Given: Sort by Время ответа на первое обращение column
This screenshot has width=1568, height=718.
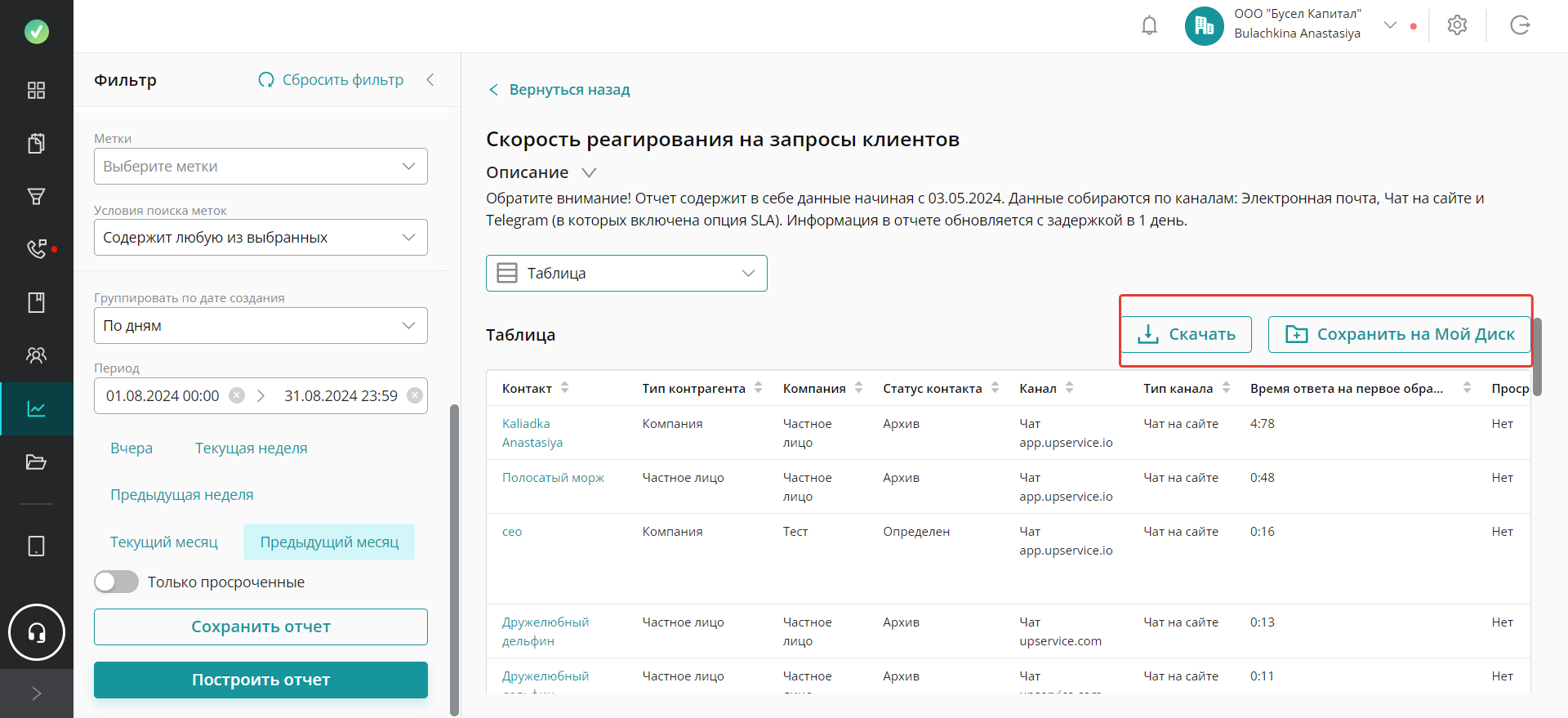Looking at the screenshot, I should 1467,388.
